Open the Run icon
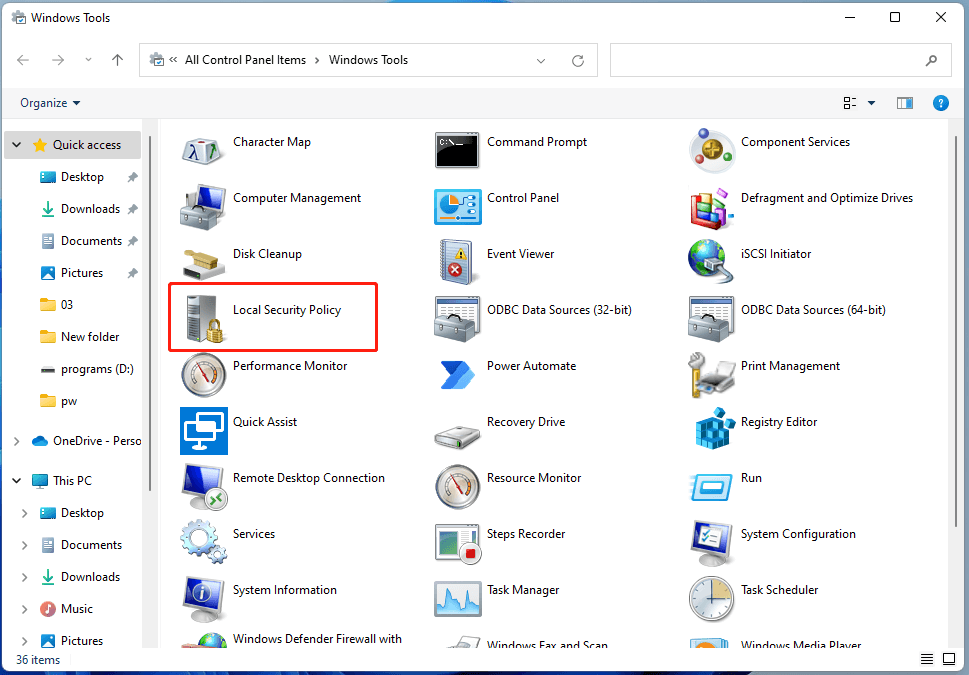This screenshot has height=675, width=969. pos(711,487)
